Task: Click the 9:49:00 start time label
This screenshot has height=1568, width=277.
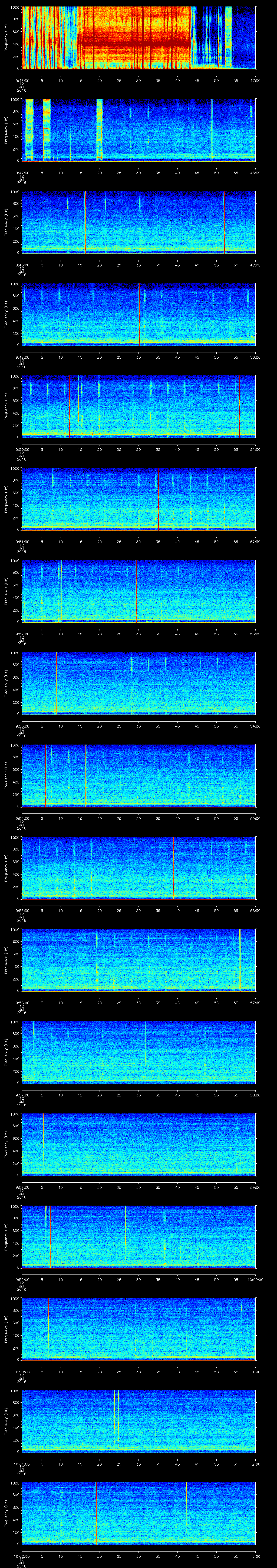Action: tap(22, 357)
